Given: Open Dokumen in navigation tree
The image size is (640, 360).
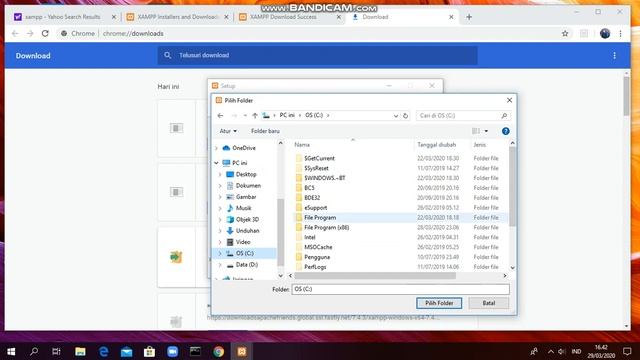Looking at the screenshot, I should pyautogui.click(x=248, y=185).
